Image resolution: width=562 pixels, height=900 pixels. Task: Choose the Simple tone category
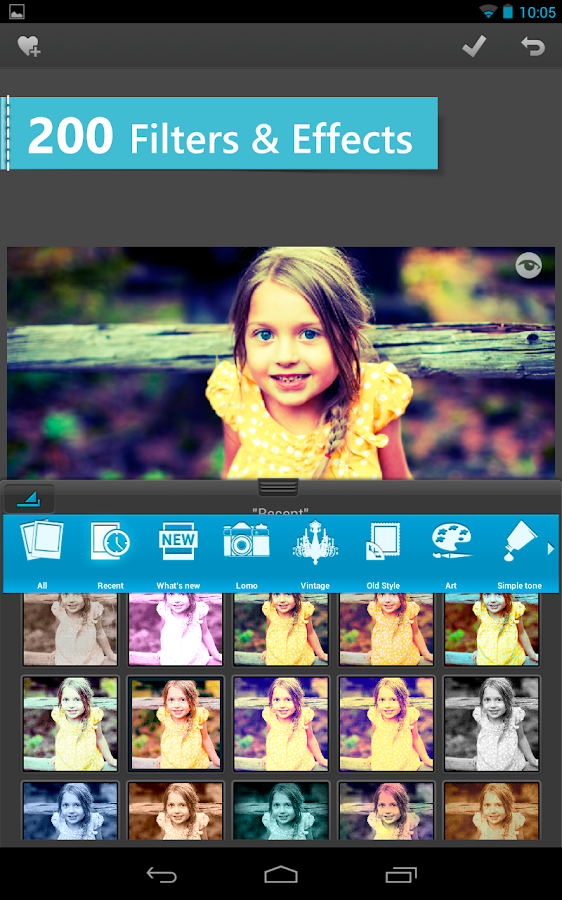click(520, 554)
